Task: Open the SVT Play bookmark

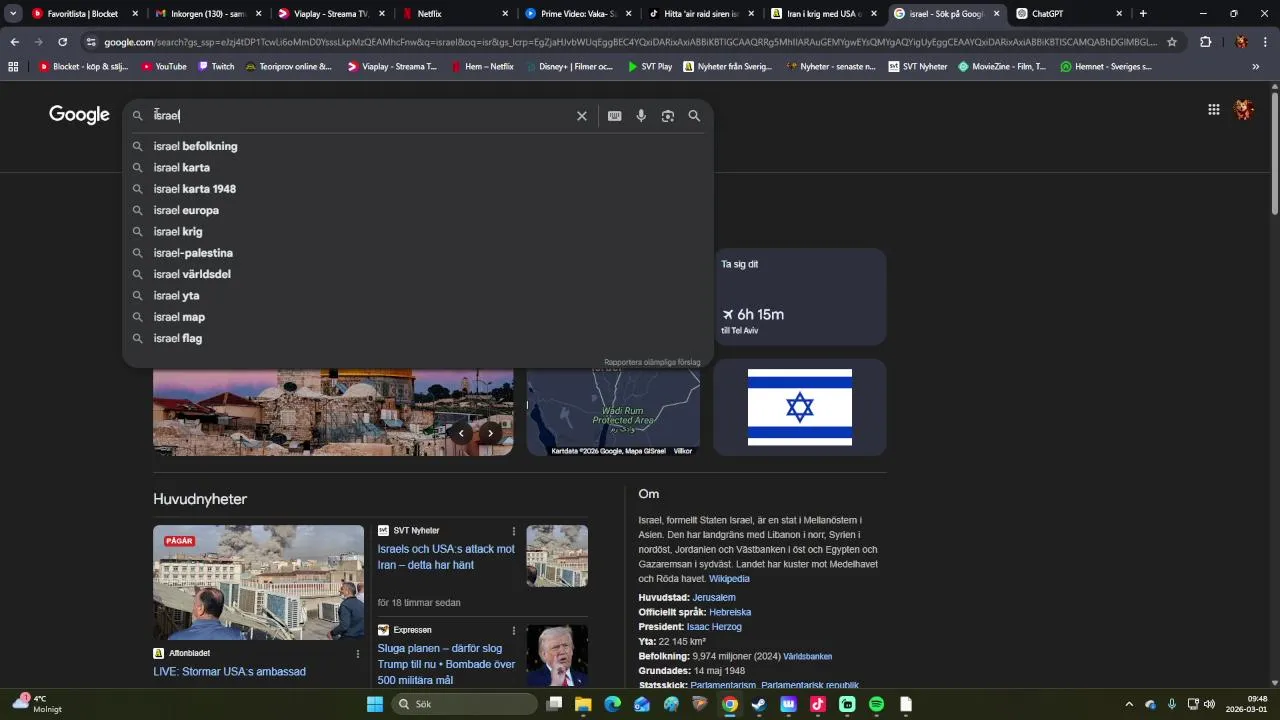Action: (650, 67)
